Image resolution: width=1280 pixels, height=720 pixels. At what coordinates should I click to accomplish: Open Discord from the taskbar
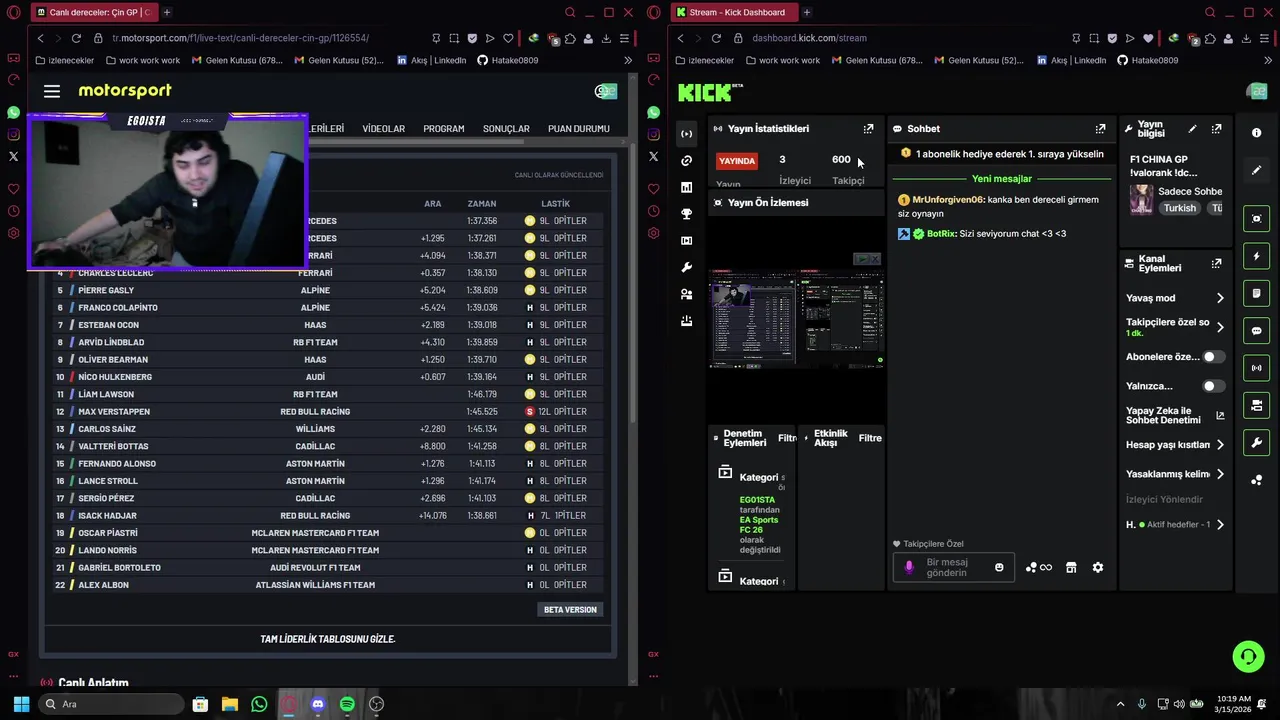318,704
